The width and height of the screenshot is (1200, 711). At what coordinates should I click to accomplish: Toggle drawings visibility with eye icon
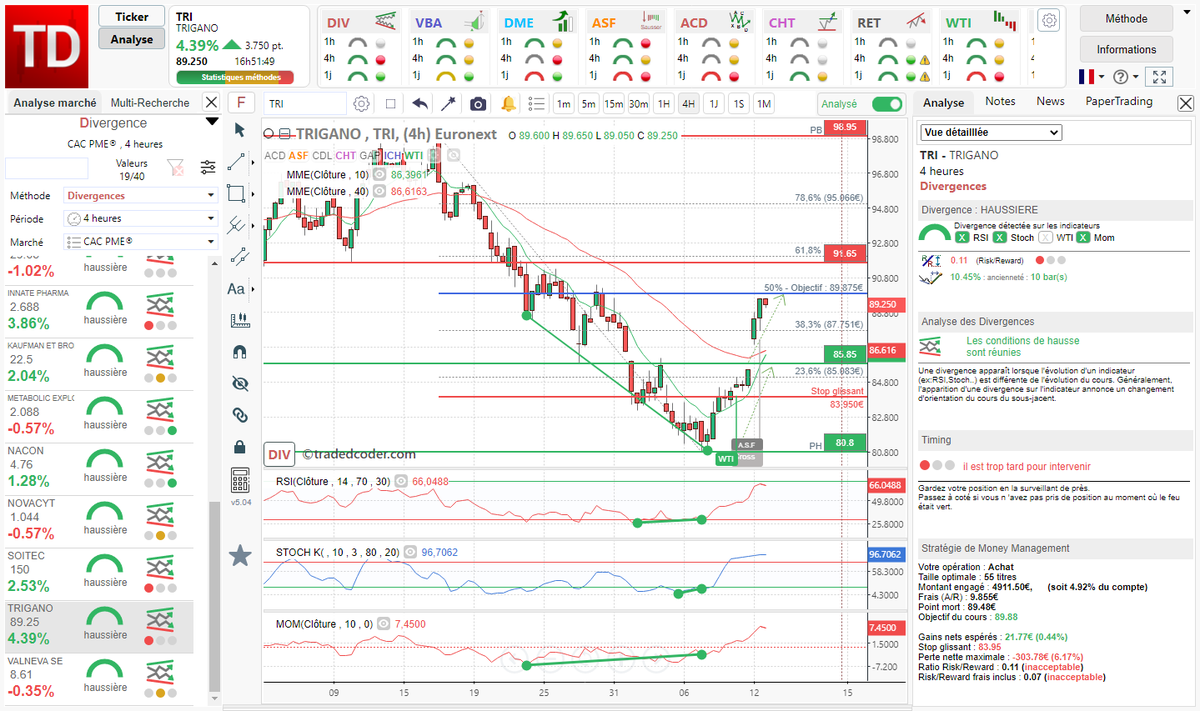pos(239,383)
